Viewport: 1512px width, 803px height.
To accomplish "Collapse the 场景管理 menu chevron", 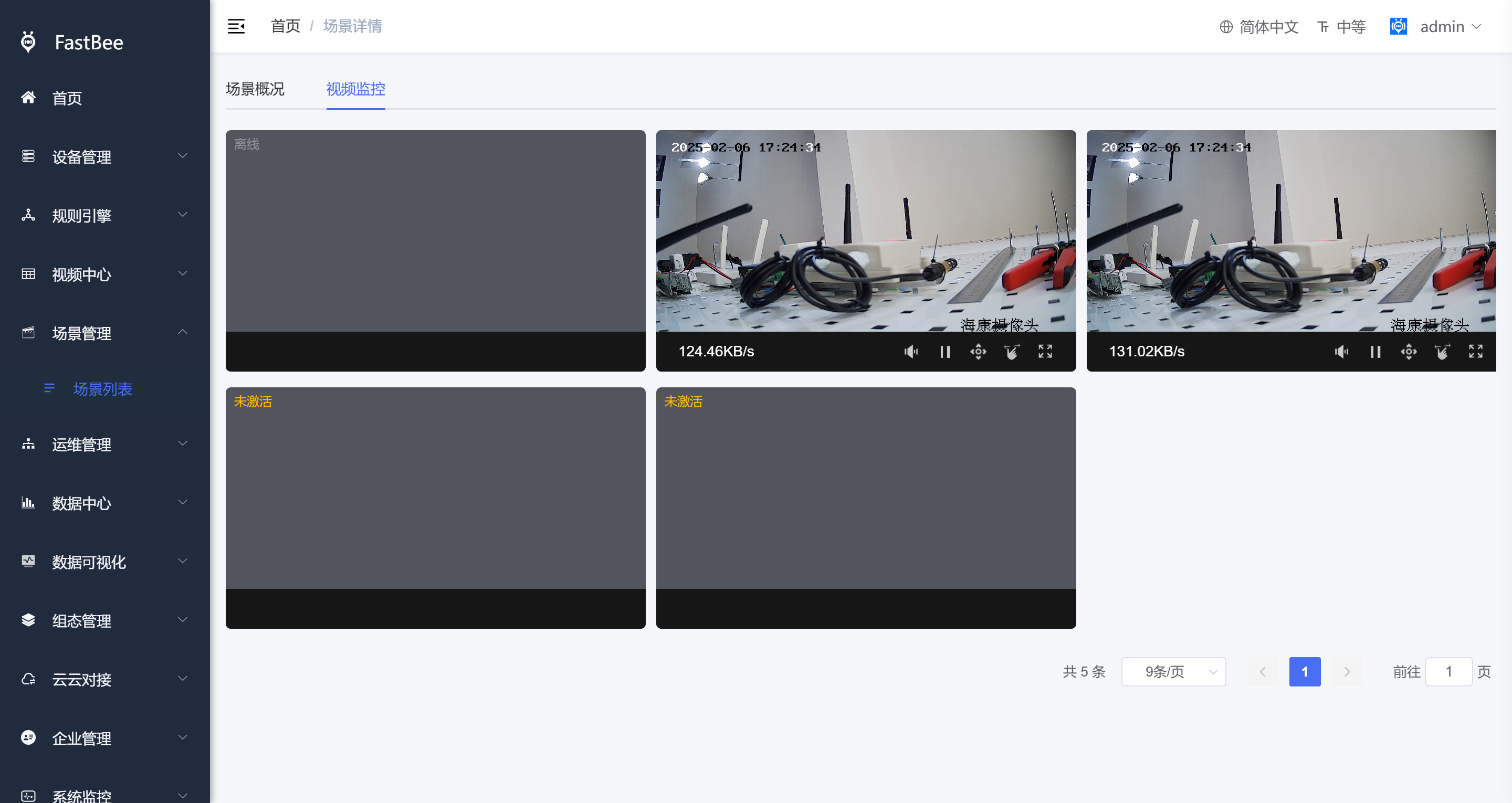I will 183,332.
